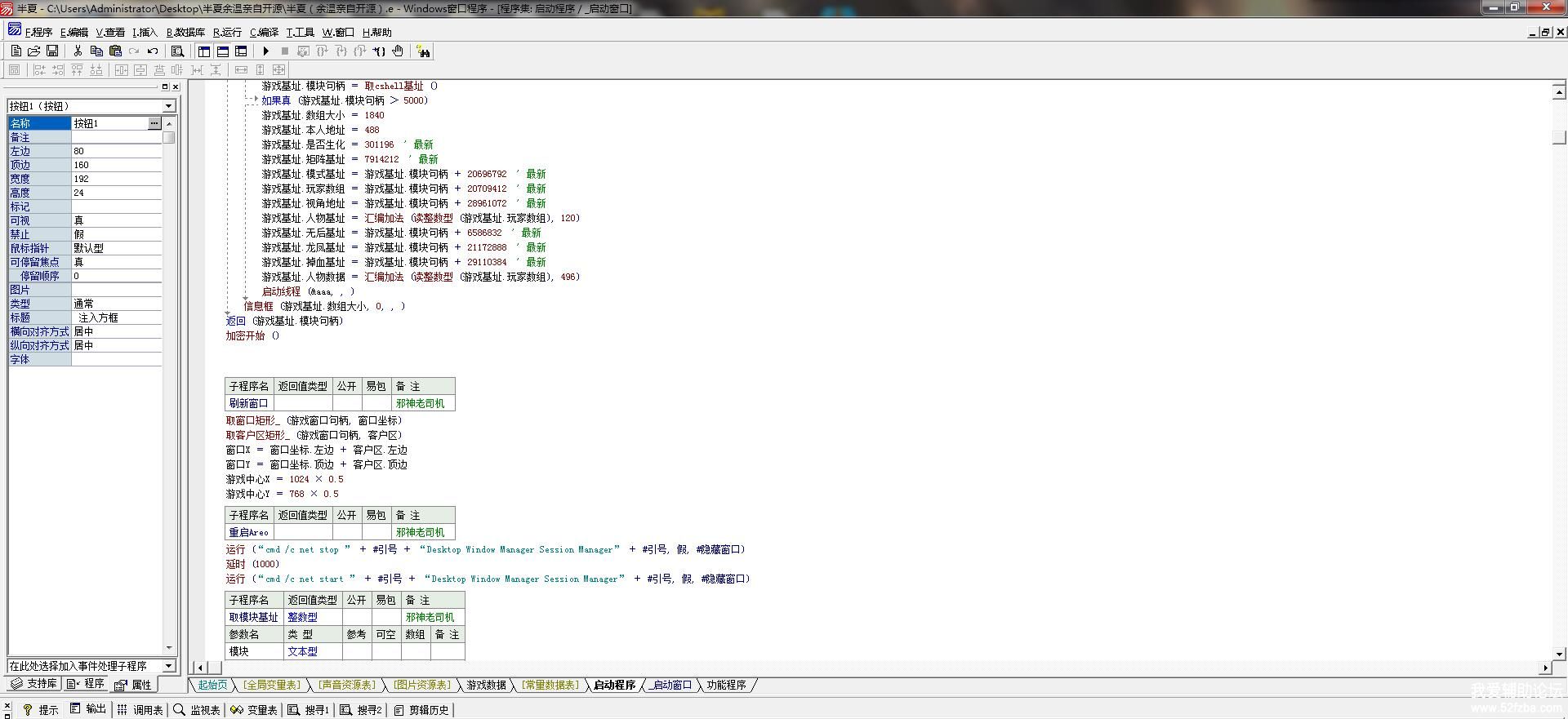Screen dimensions: 1568x719
Task: Click the Save floppy disk icon
Action: 52,51
